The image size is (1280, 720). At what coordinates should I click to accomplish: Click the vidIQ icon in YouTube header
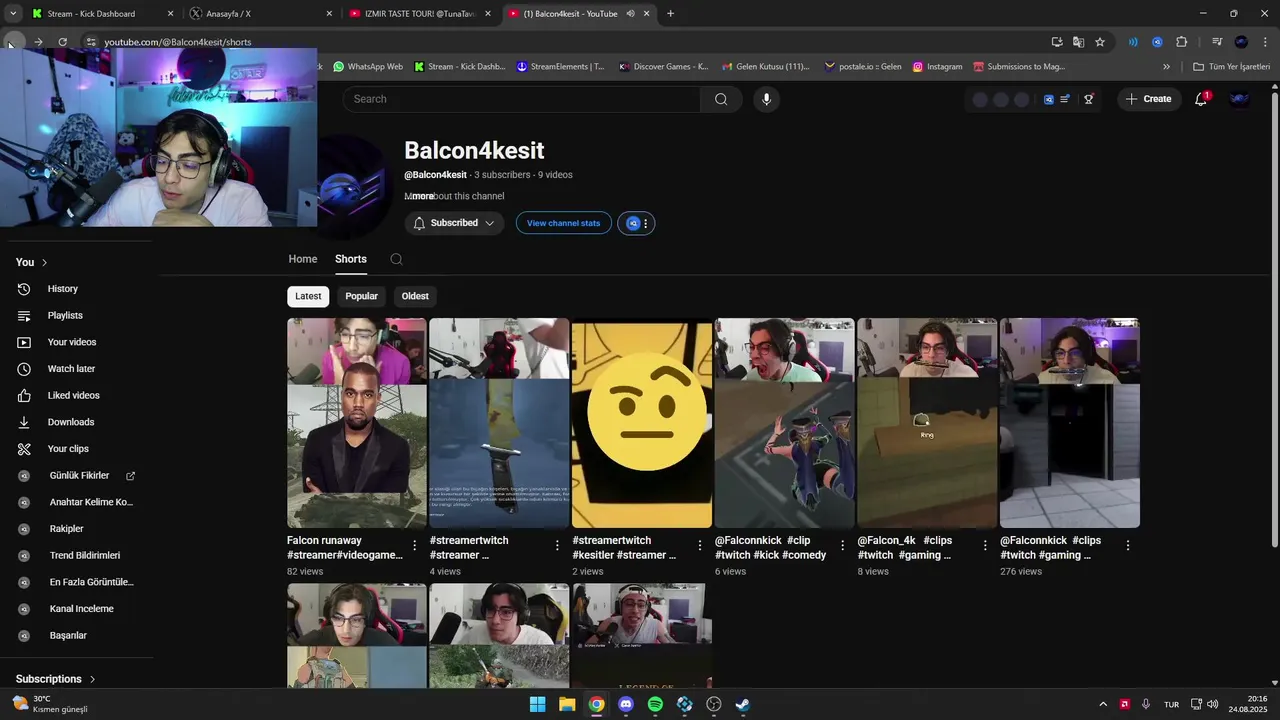point(1049,99)
